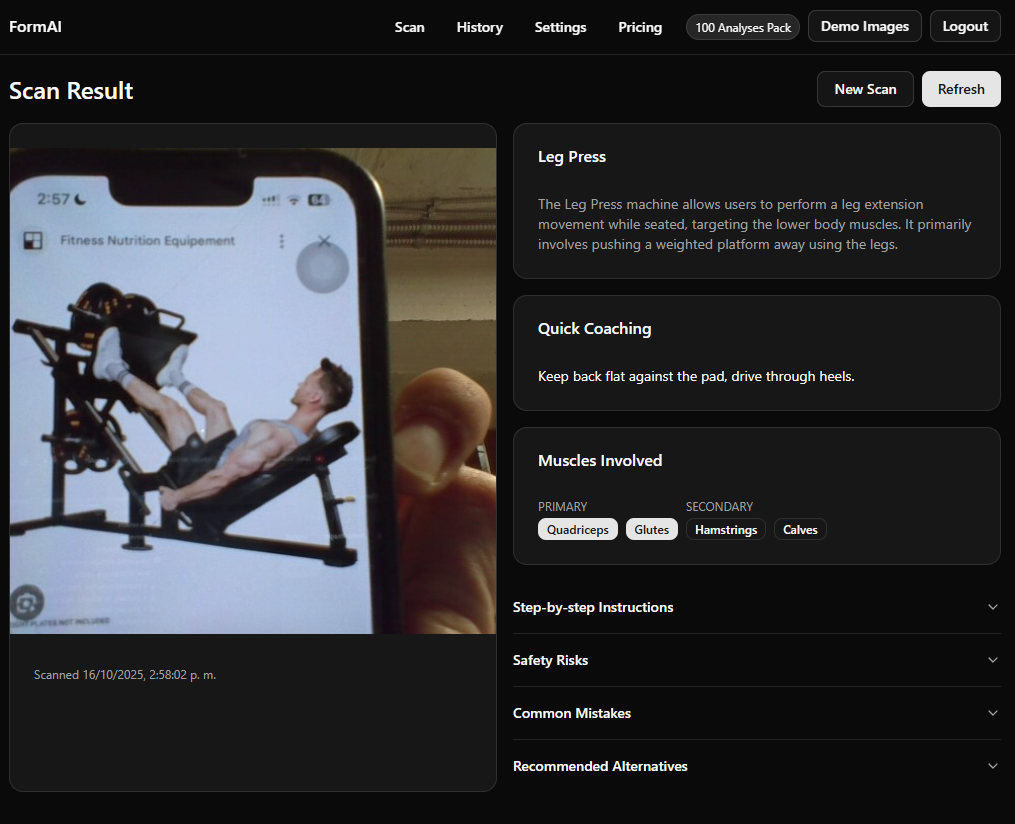Select the Hamstrings secondary tag
This screenshot has height=824, width=1015.
coord(726,530)
